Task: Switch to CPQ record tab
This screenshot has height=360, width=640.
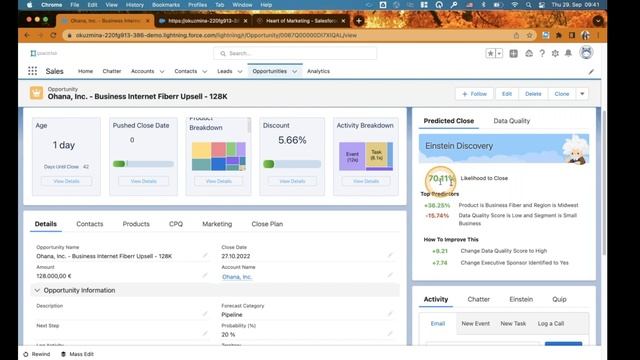Action: (176, 224)
